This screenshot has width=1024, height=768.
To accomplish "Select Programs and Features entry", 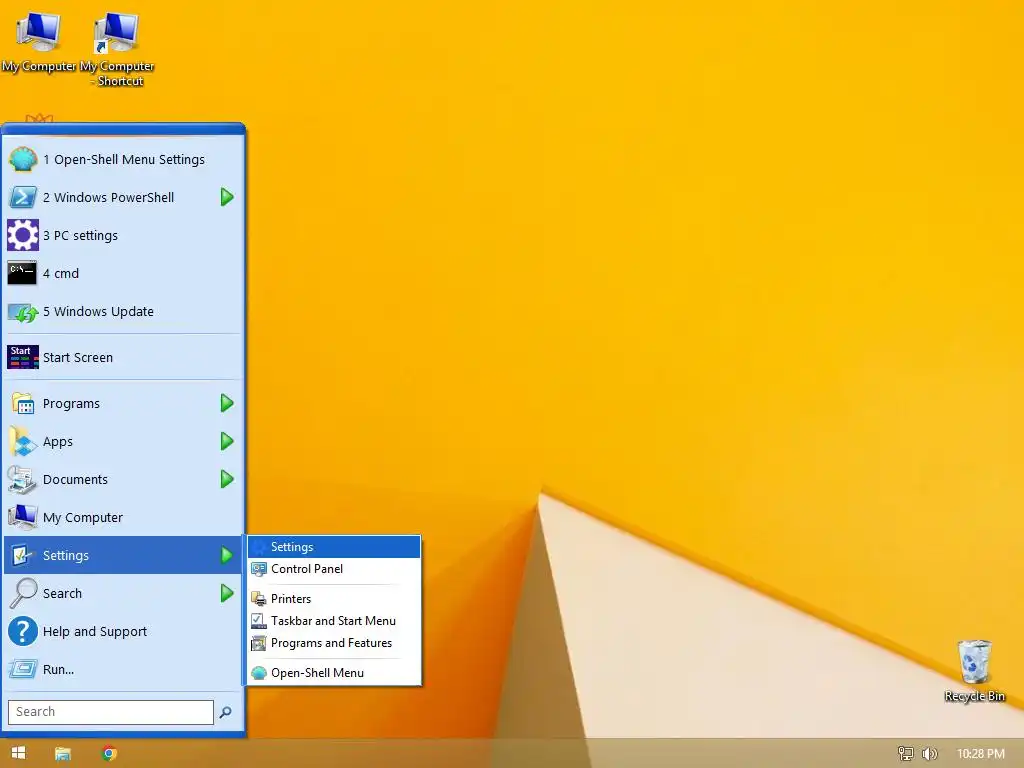I will point(334,643).
